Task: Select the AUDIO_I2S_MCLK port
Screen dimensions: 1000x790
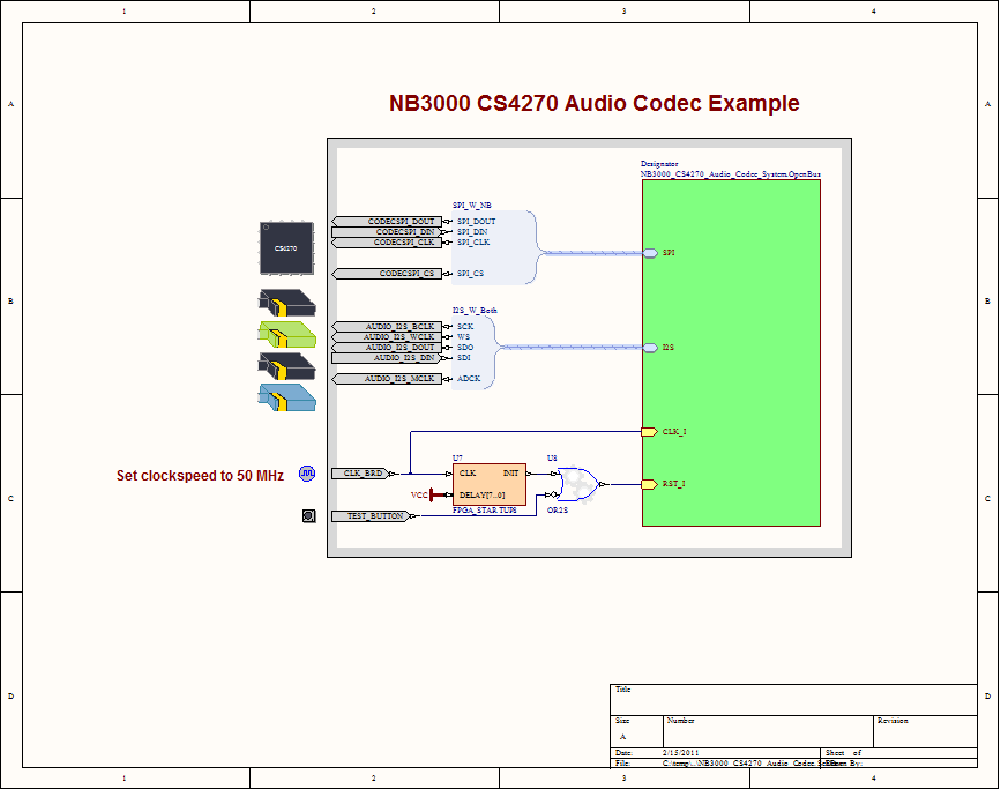Action: click(x=387, y=379)
